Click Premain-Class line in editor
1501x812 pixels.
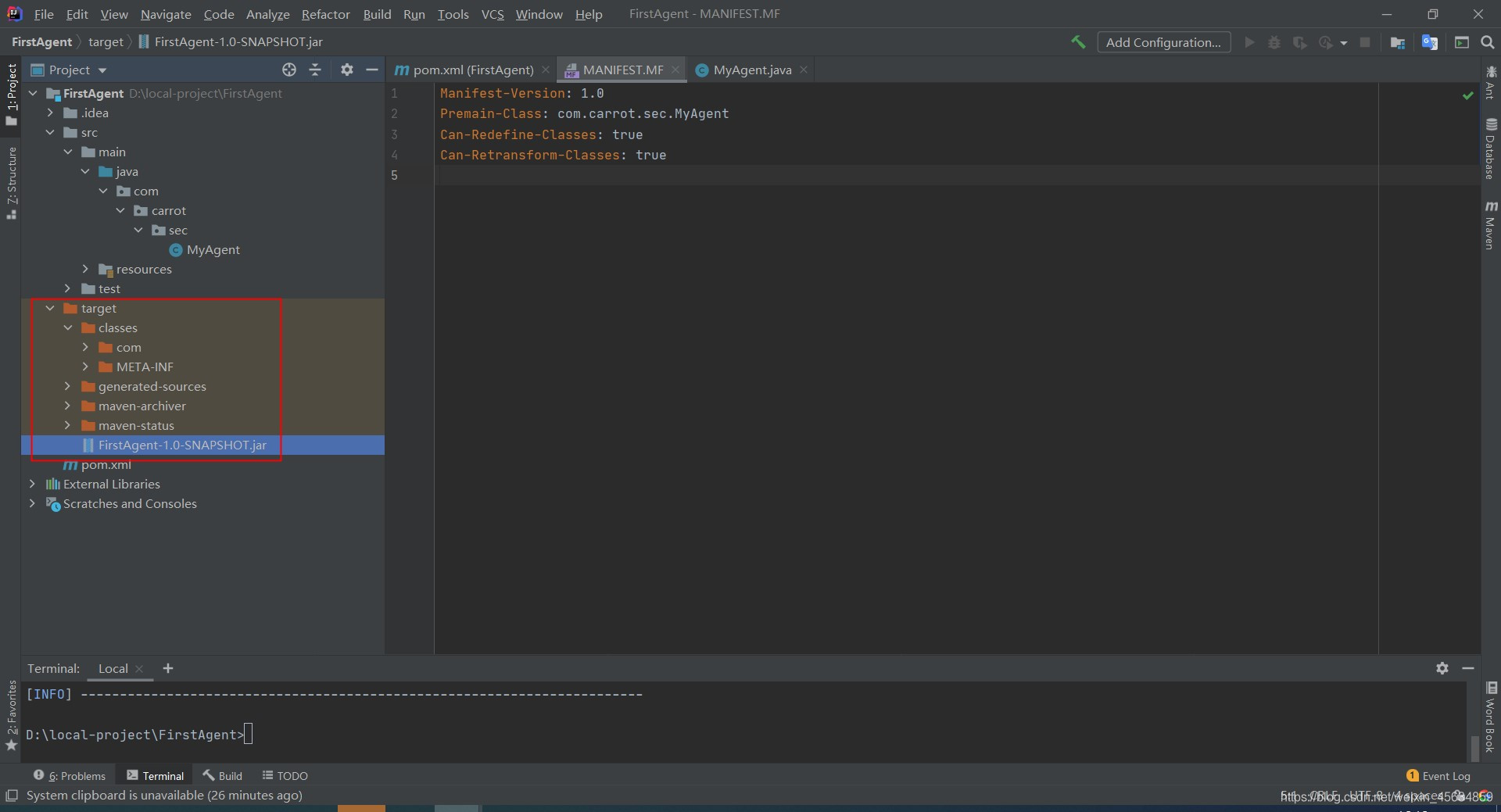pos(585,113)
